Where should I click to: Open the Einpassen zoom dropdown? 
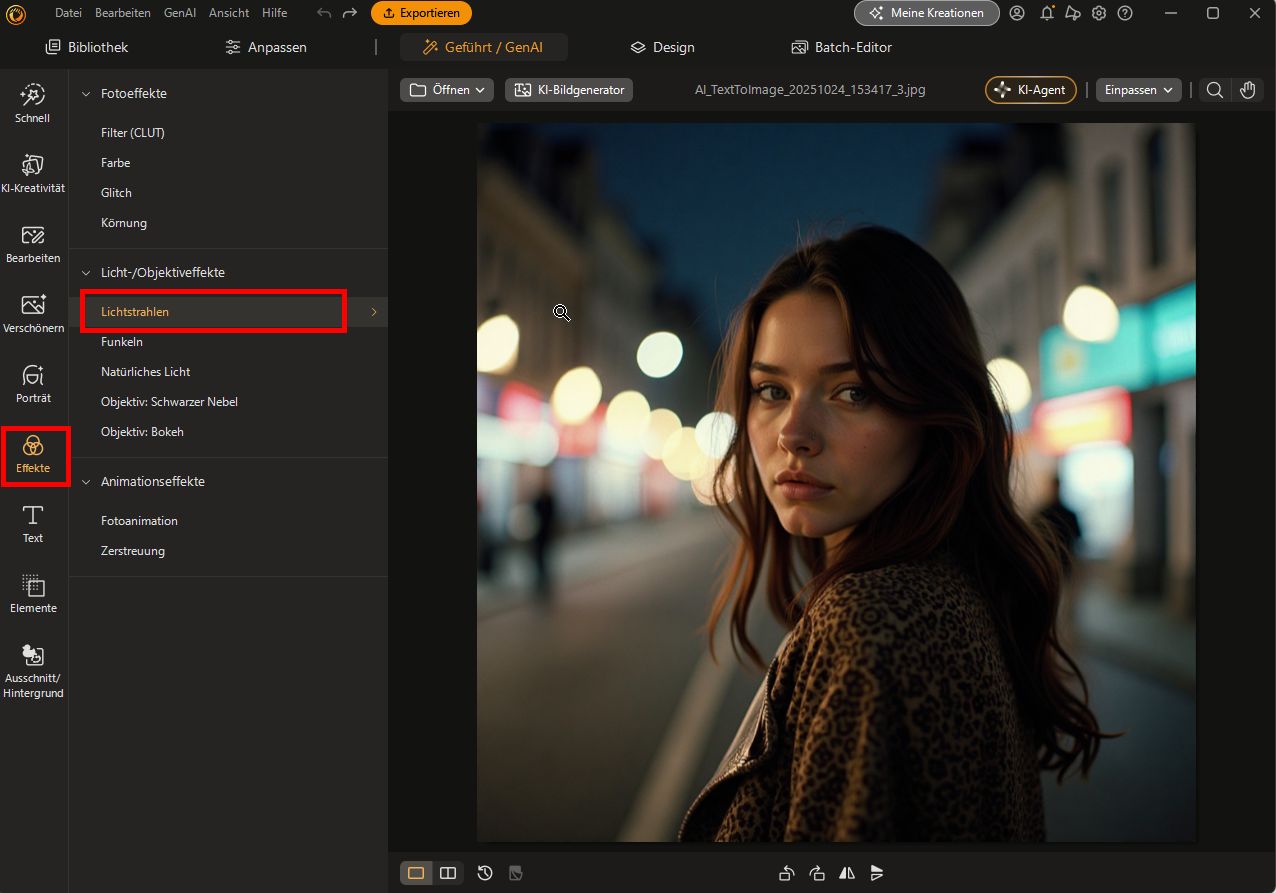point(1138,90)
